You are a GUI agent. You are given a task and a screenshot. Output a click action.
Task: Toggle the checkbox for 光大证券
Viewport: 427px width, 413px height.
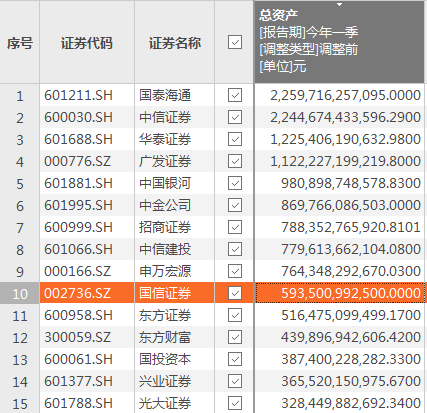tap(235, 403)
